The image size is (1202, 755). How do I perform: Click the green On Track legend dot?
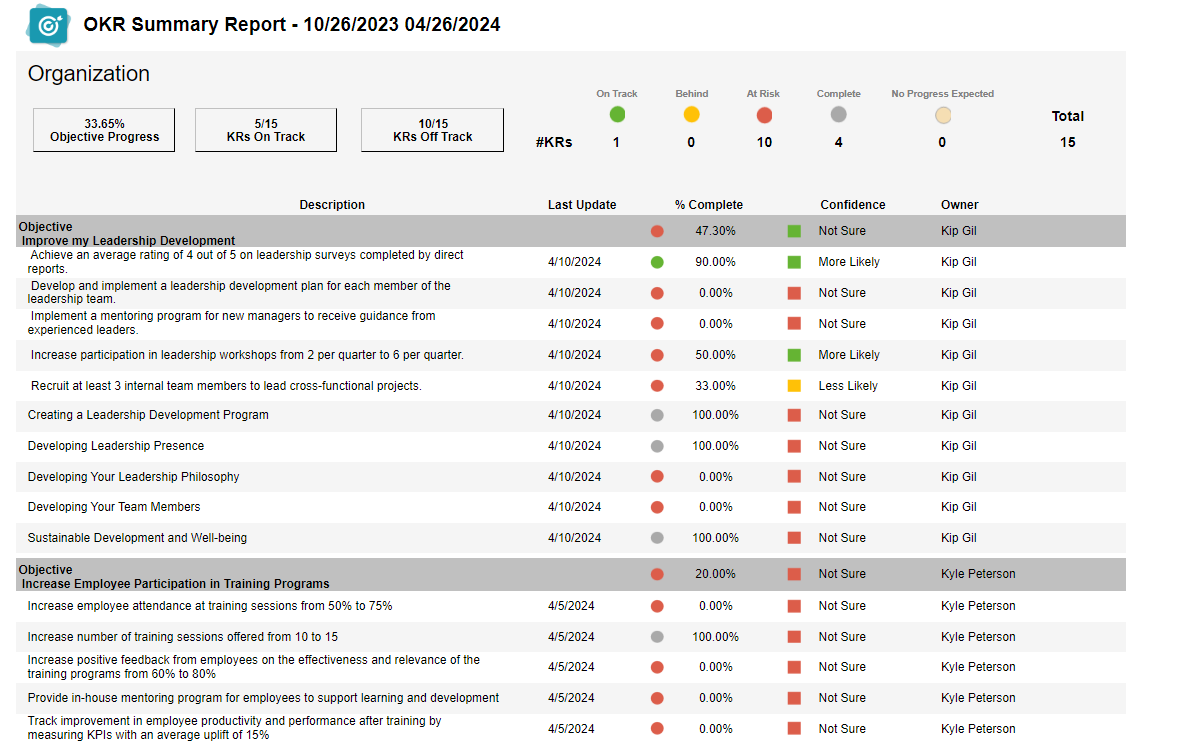pos(617,114)
